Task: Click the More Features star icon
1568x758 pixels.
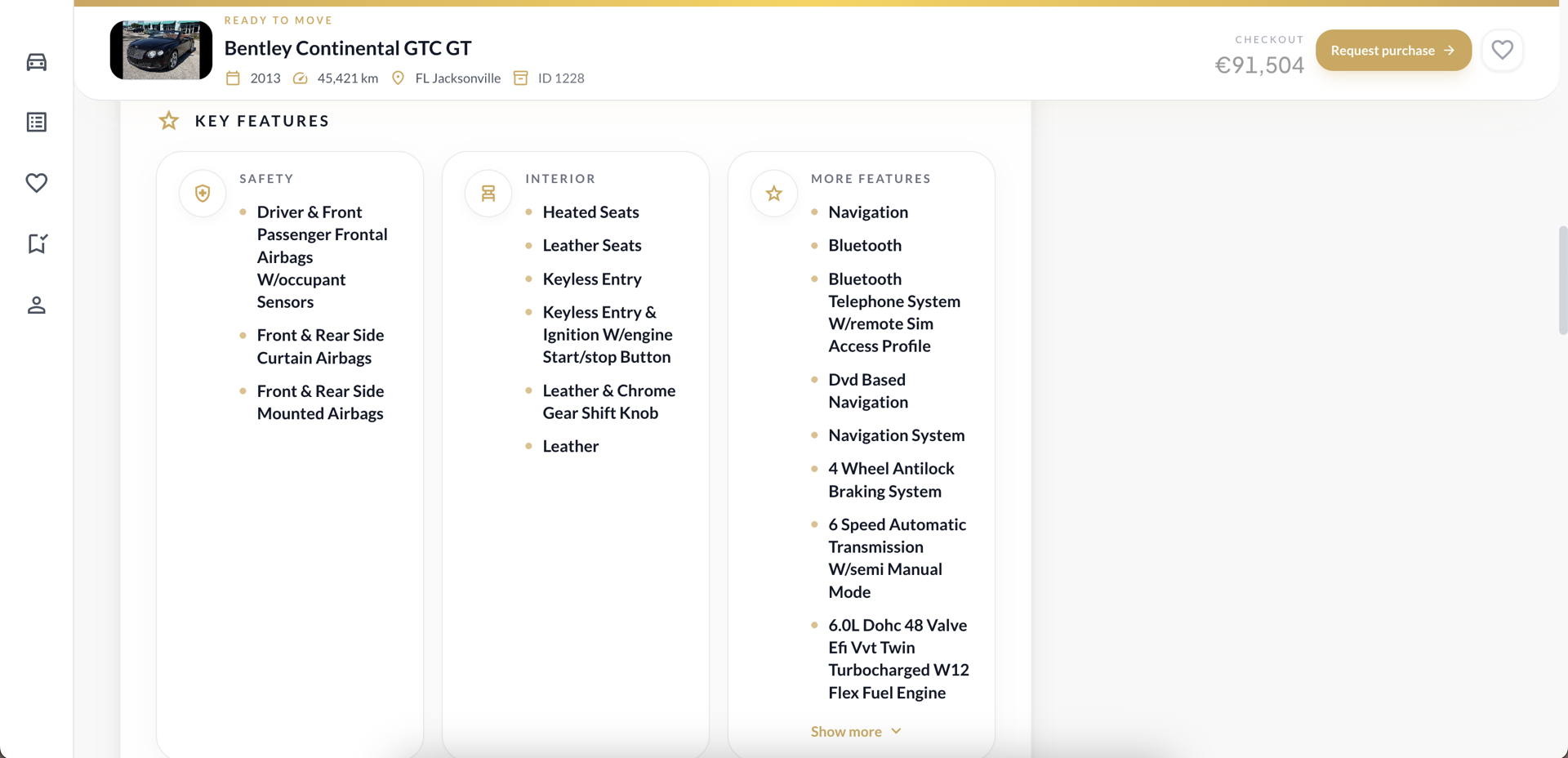Action: 774,194
